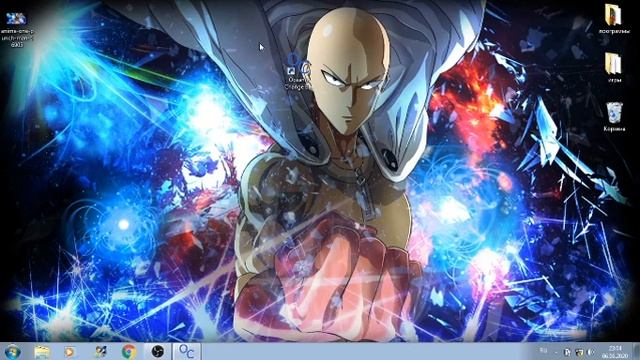Select the игры folder on desktop
Screen dimensions: 640x360
[x=613, y=67]
